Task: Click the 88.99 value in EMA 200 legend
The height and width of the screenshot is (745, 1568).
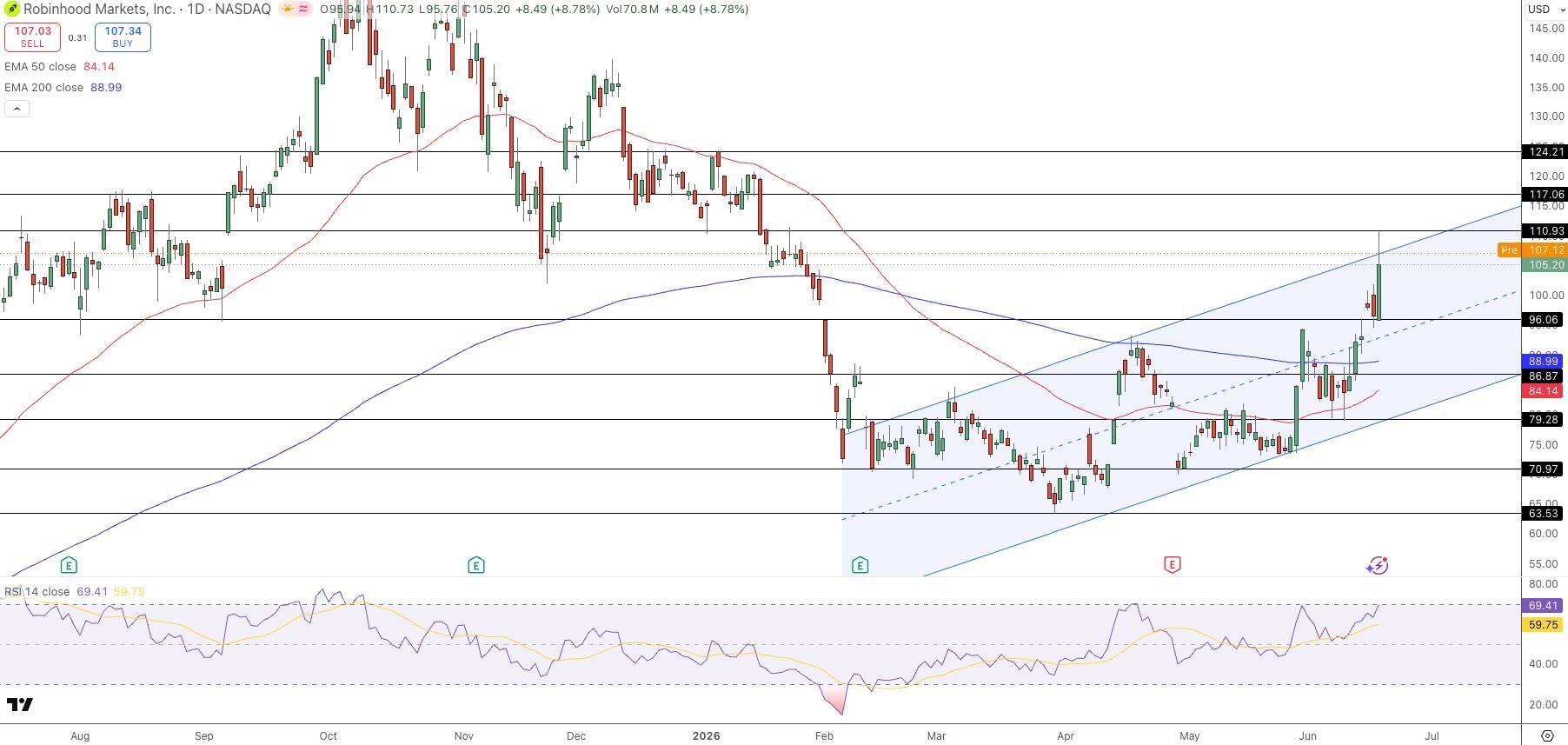Action: 106,88
